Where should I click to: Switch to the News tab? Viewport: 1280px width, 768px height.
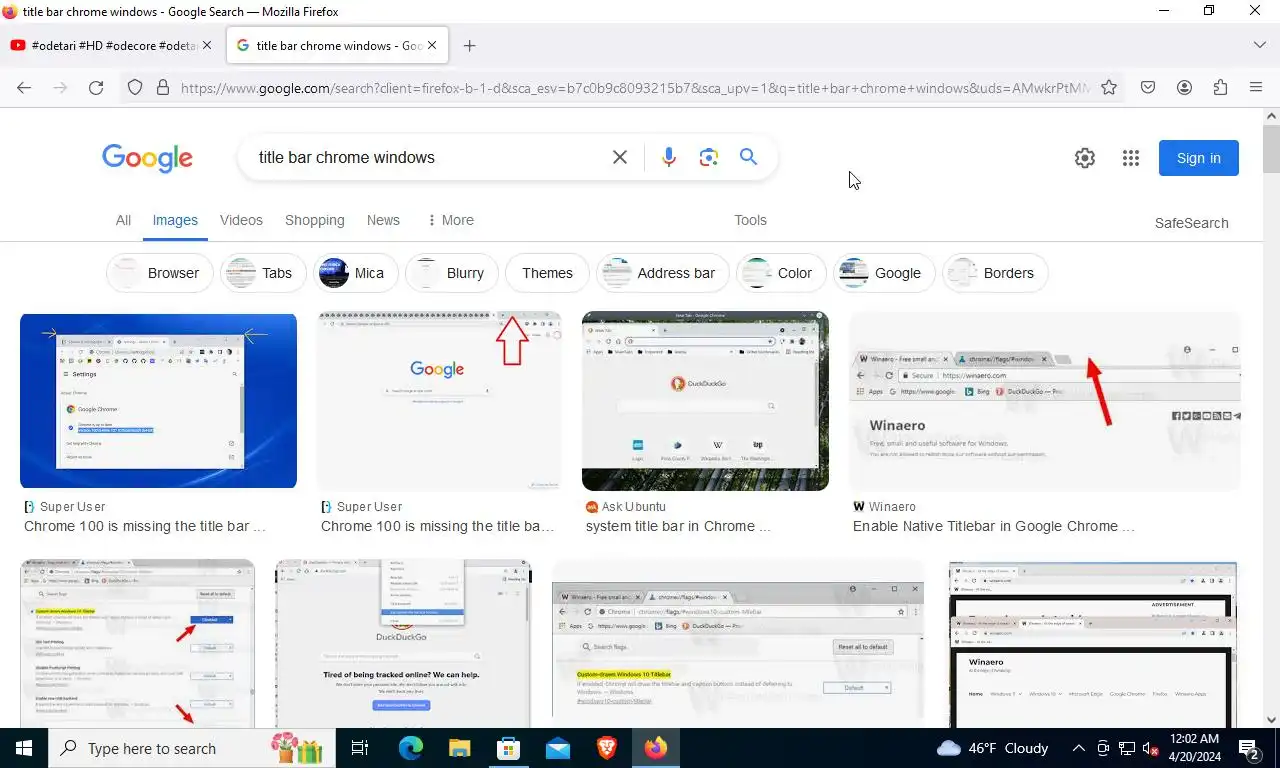tap(383, 220)
